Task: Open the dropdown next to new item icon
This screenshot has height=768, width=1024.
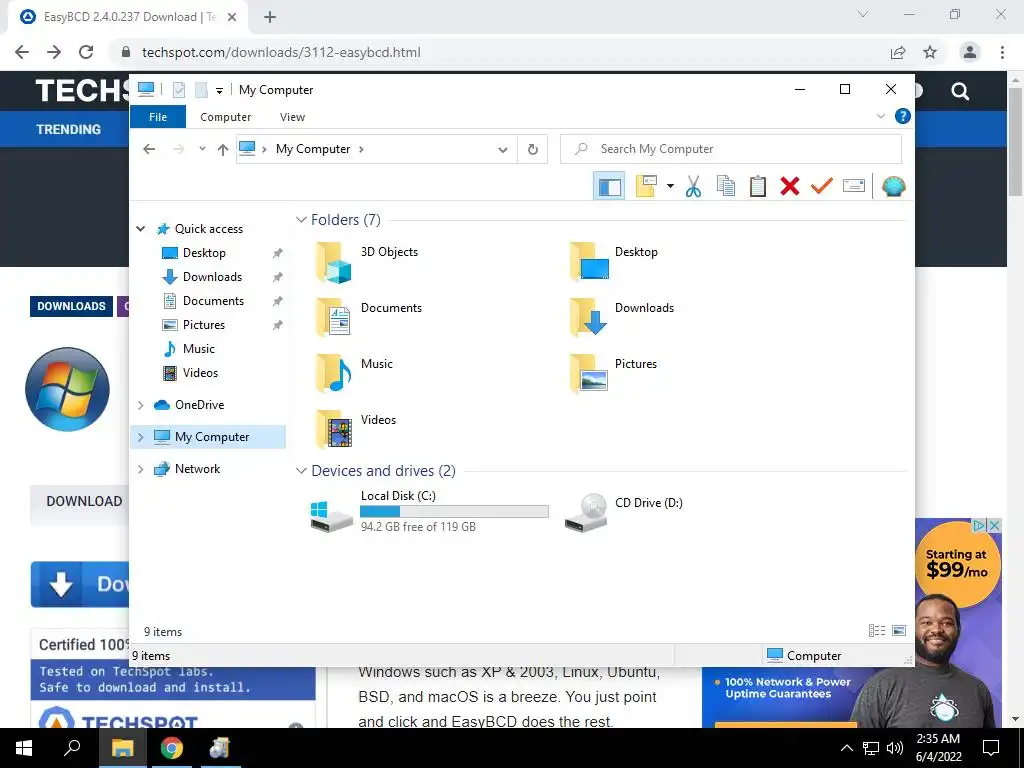Action: click(670, 186)
